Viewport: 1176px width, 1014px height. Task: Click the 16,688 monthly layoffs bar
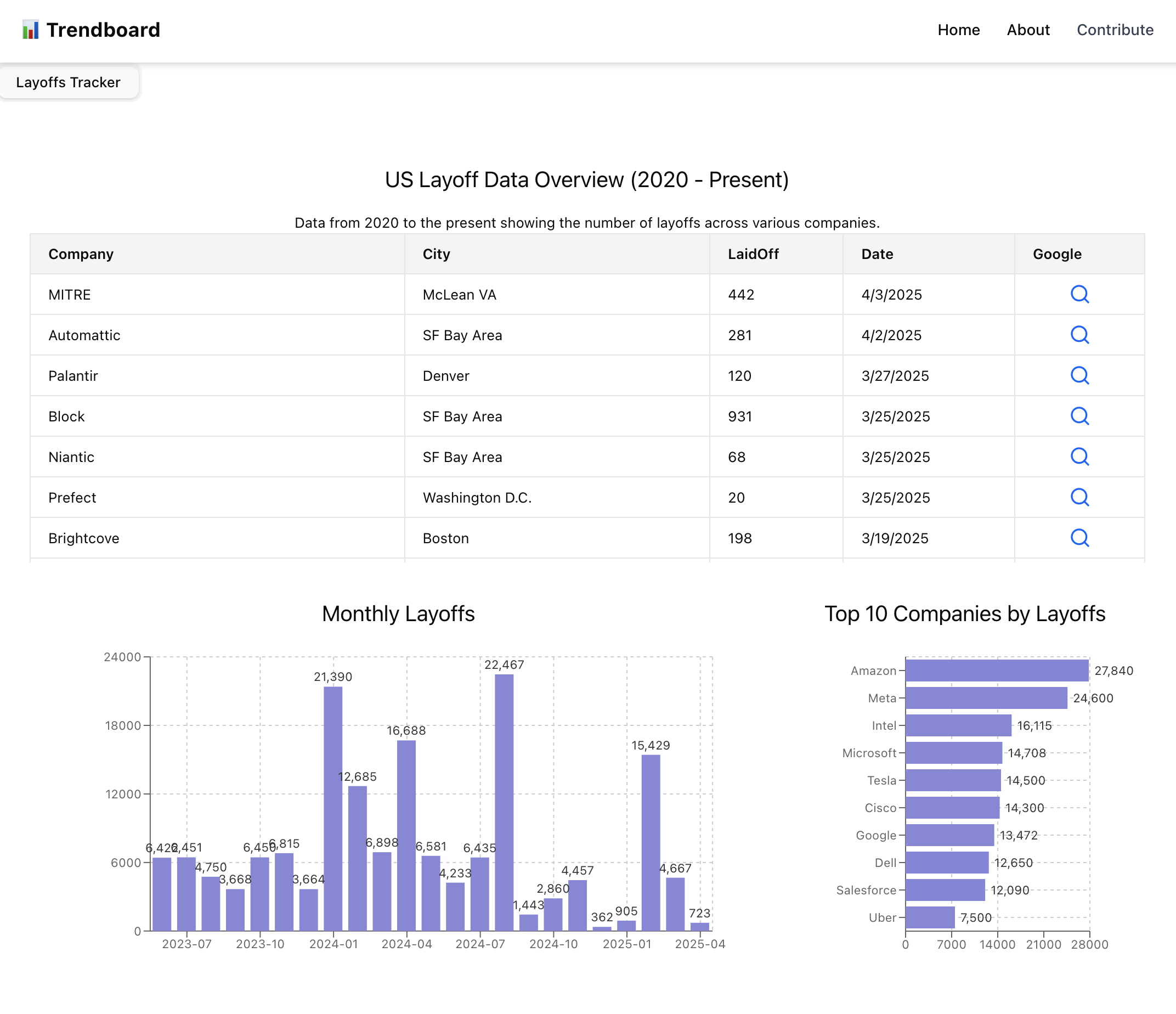tap(406, 835)
